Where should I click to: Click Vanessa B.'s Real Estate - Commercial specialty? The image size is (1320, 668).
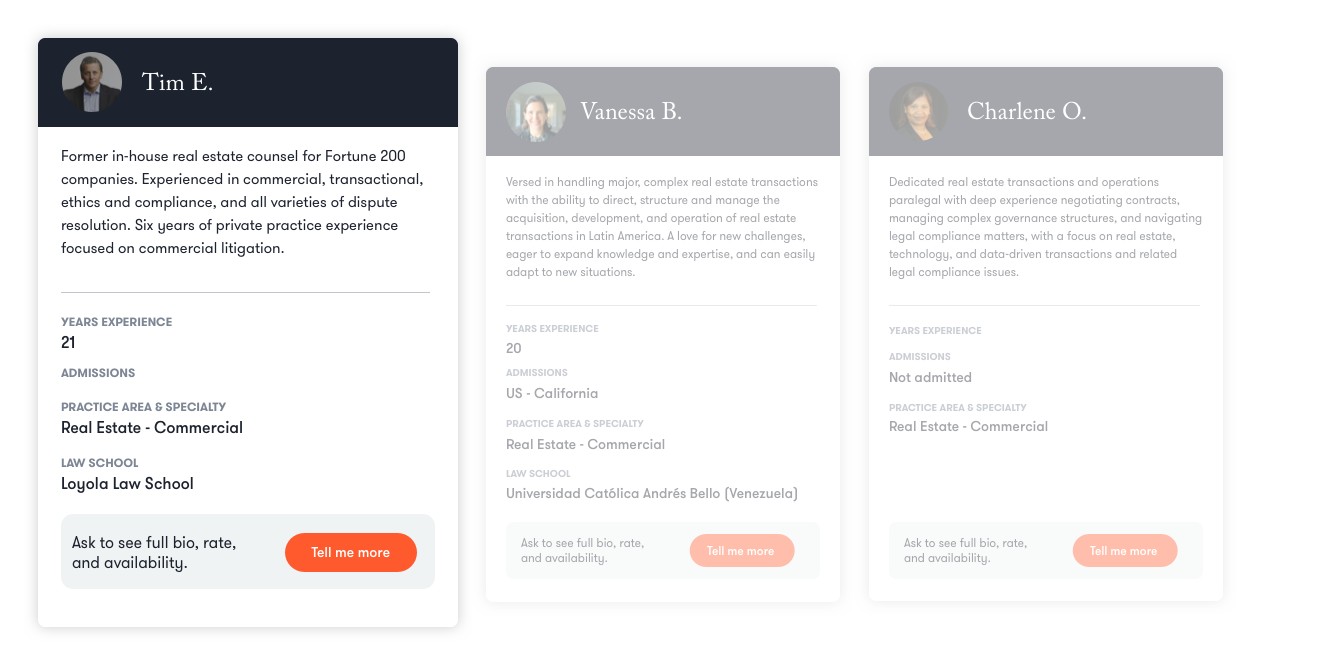(x=585, y=444)
